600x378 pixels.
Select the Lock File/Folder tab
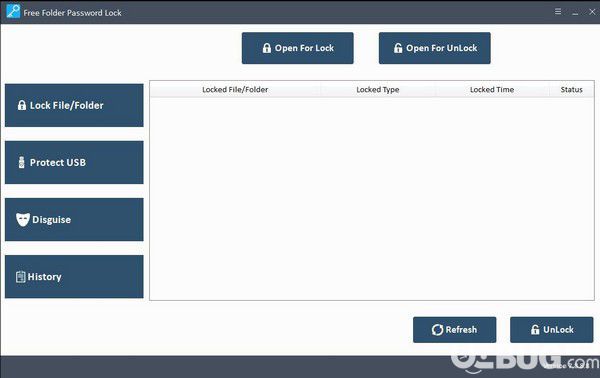tap(74, 105)
